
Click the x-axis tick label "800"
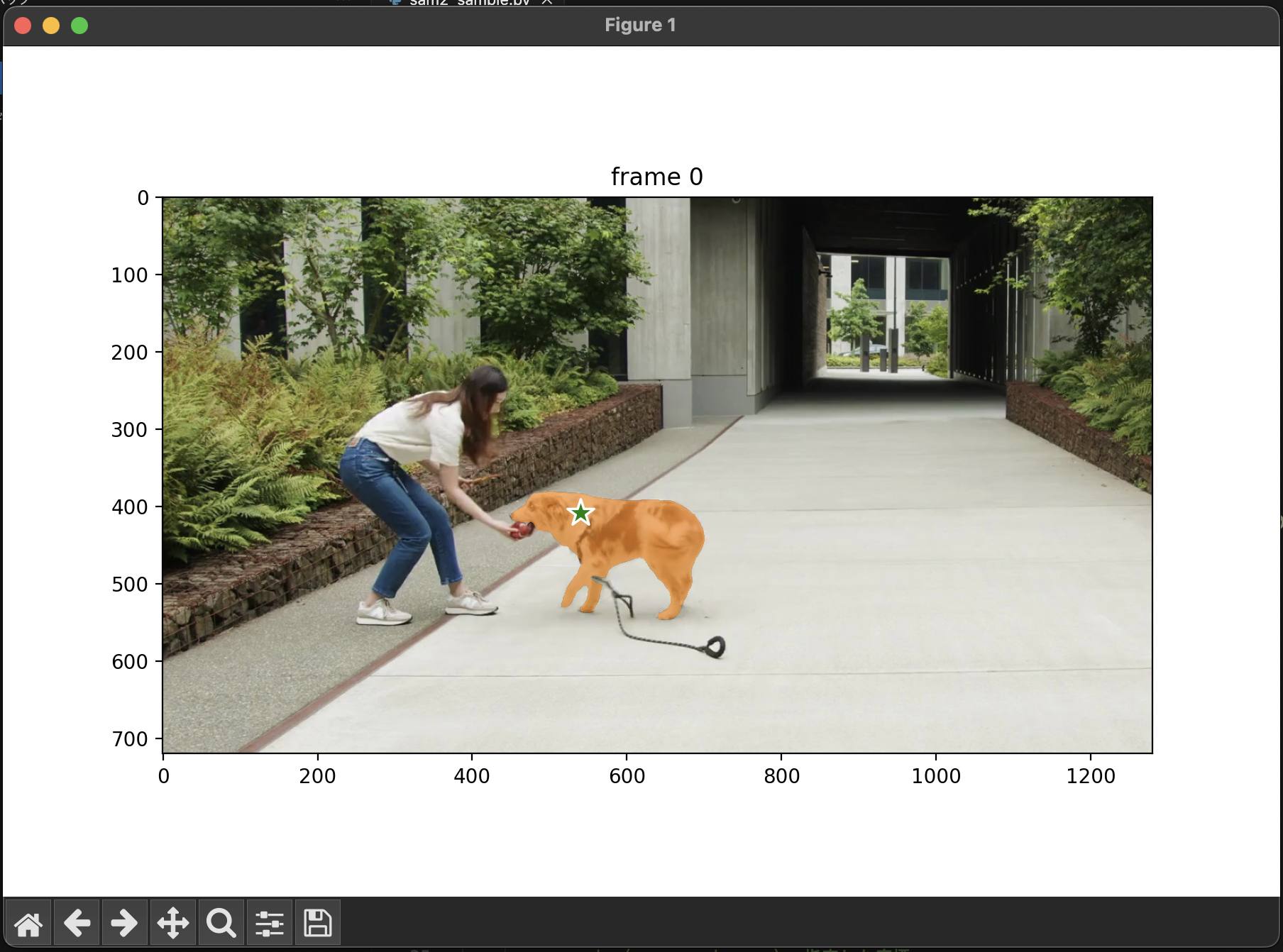[x=781, y=776]
